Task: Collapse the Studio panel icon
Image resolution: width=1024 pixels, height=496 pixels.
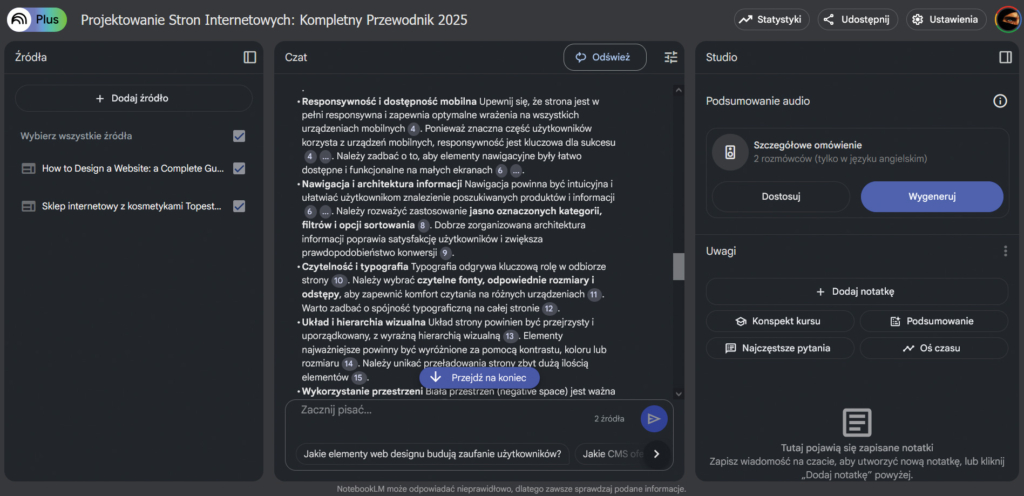Action: [x=1005, y=58]
